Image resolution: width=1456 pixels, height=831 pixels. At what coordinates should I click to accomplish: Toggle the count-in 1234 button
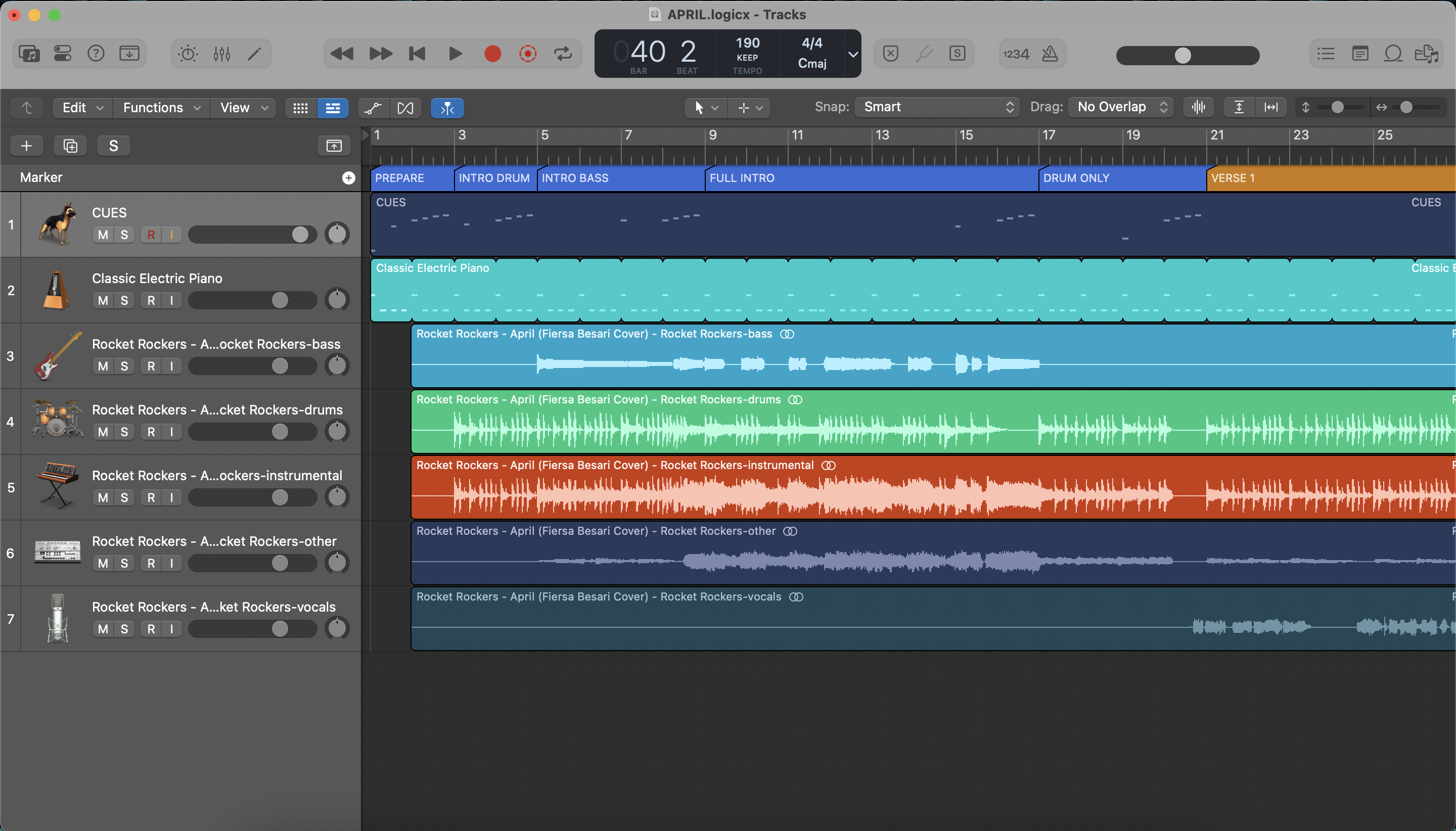[x=1017, y=54]
